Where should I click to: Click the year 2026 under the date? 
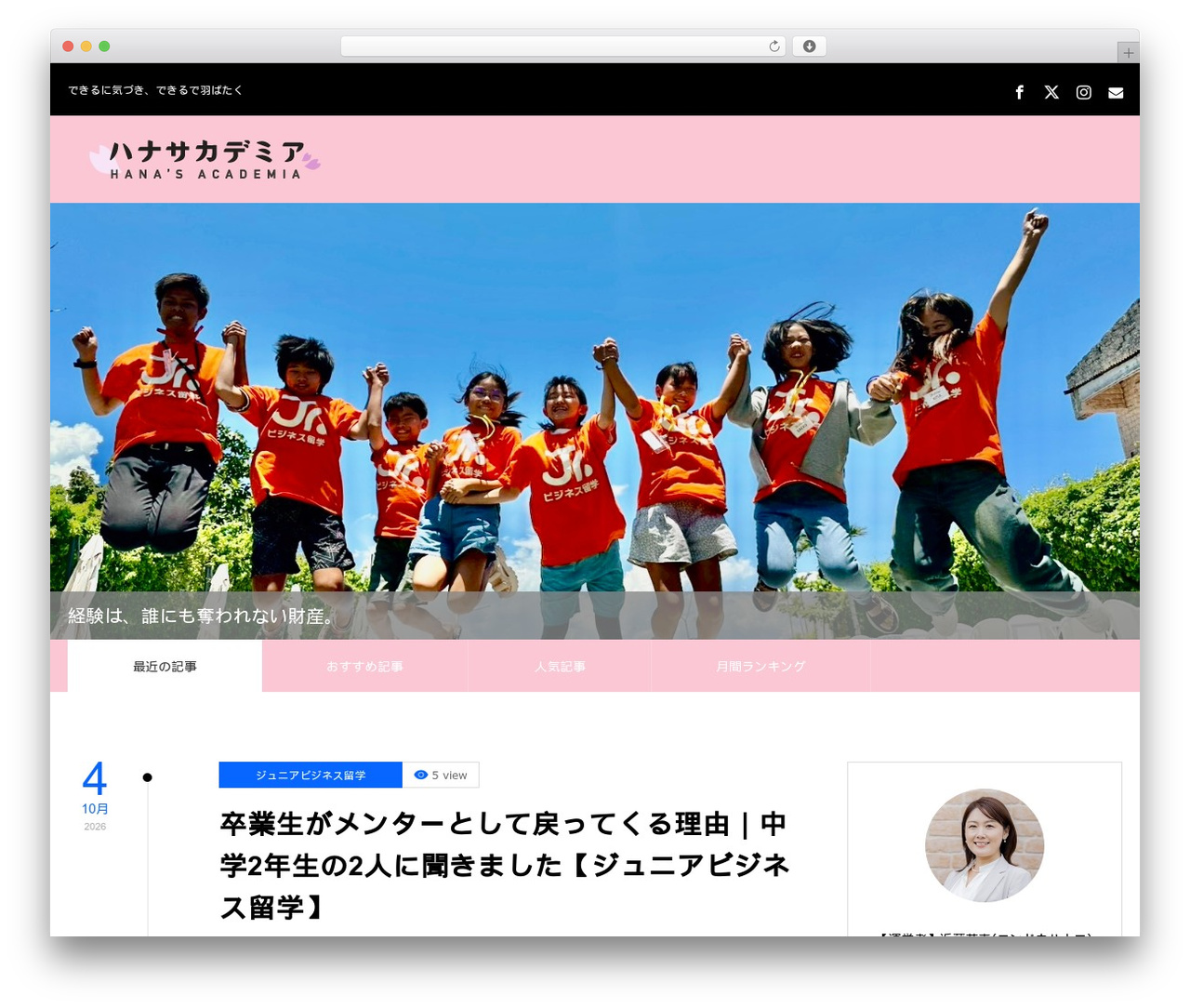(x=95, y=827)
